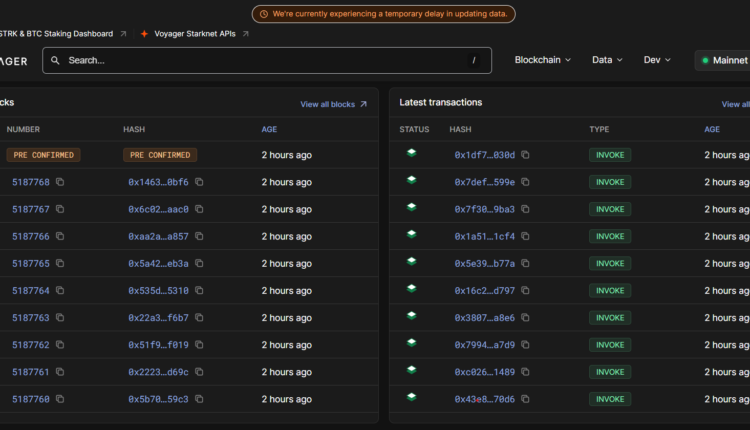Open View all blocks link
750x430 pixels.
(333, 104)
